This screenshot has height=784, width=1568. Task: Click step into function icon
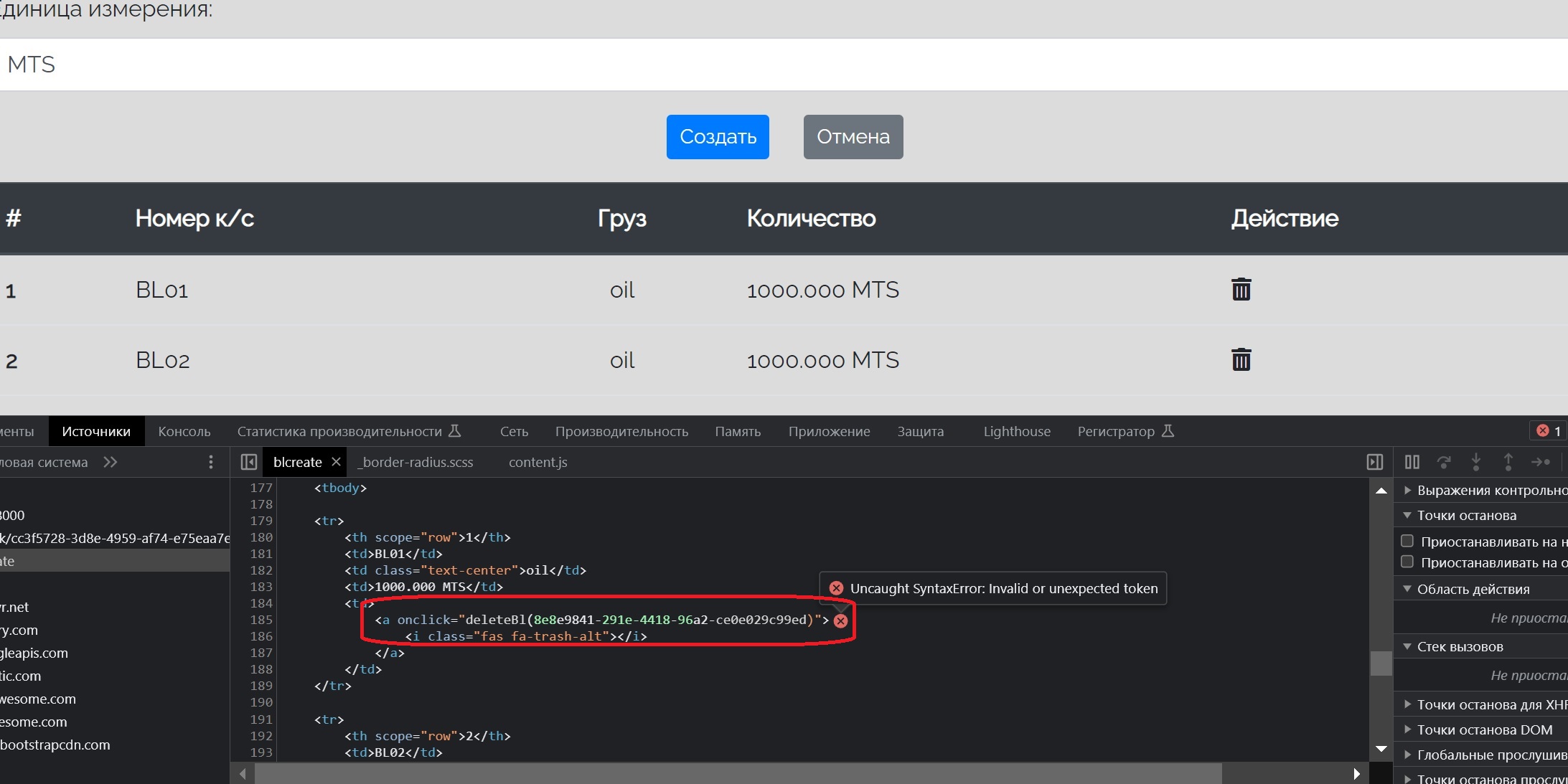click(x=1476, y=462)
